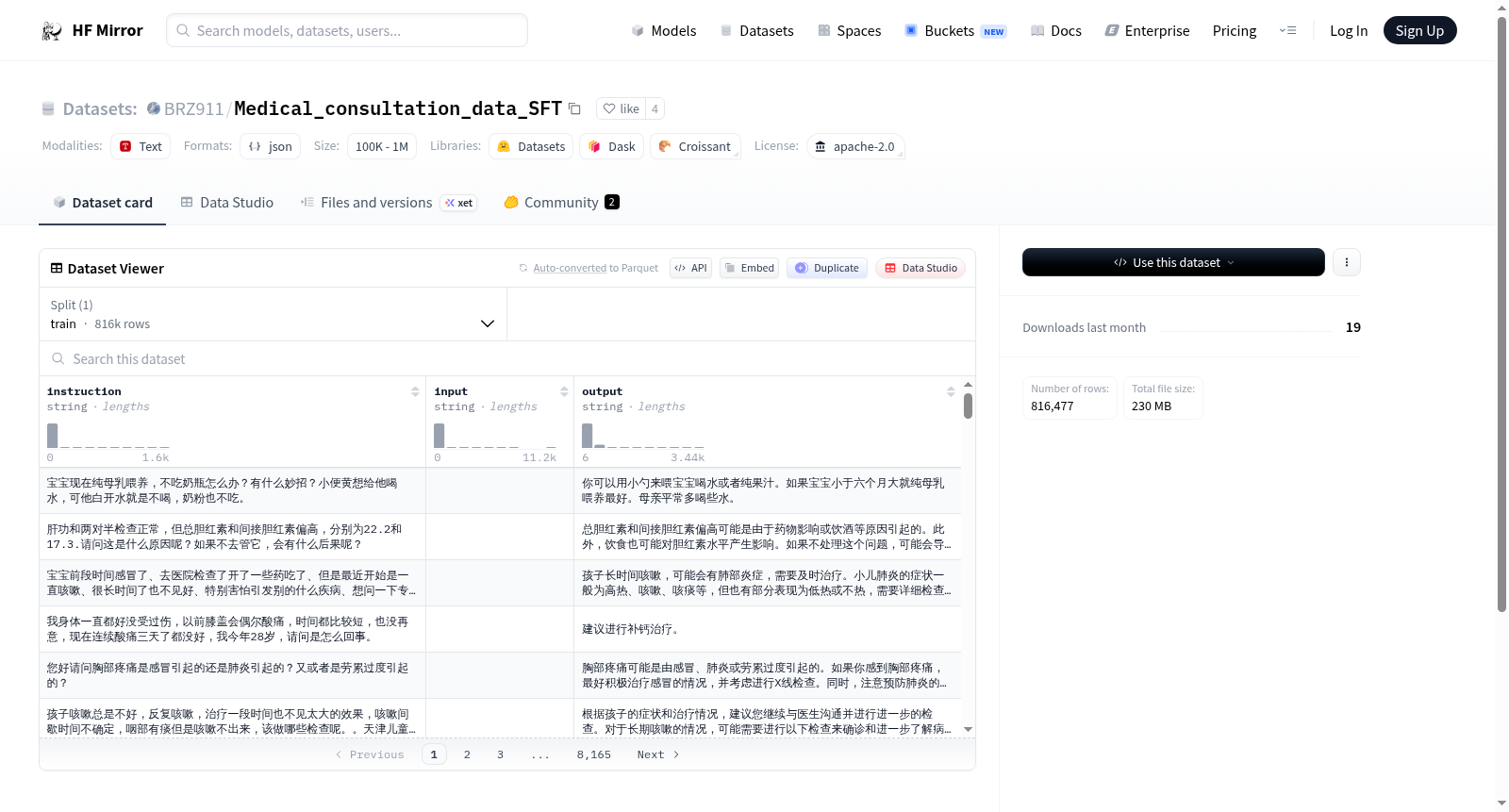1509x812 pixels.
Task: Open Models in top navigation
Action: coord(664,31)
